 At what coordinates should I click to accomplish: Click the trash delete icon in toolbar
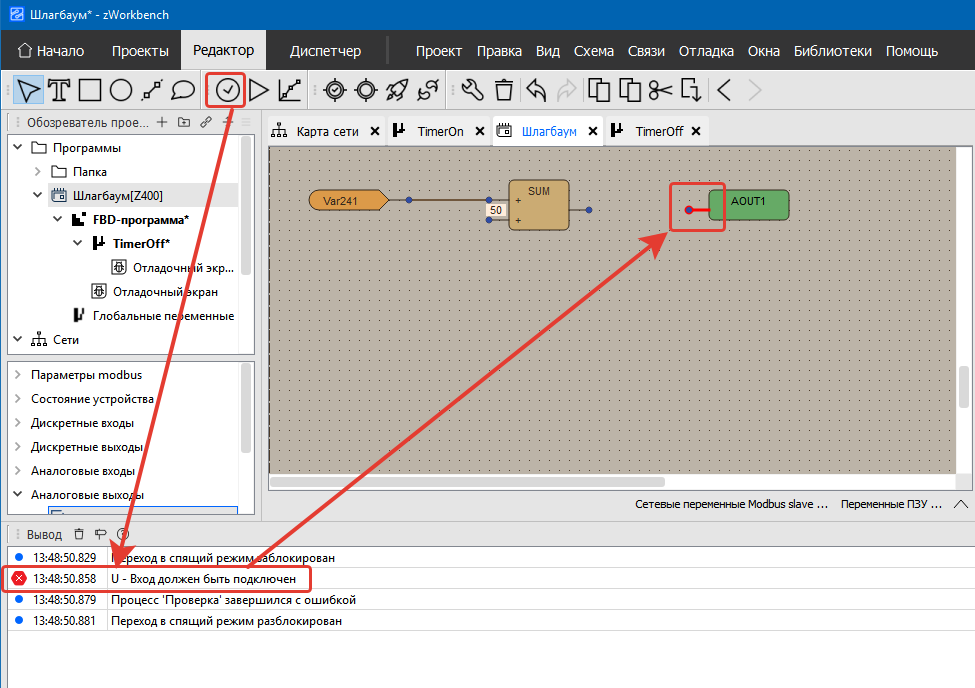[504, 90]
